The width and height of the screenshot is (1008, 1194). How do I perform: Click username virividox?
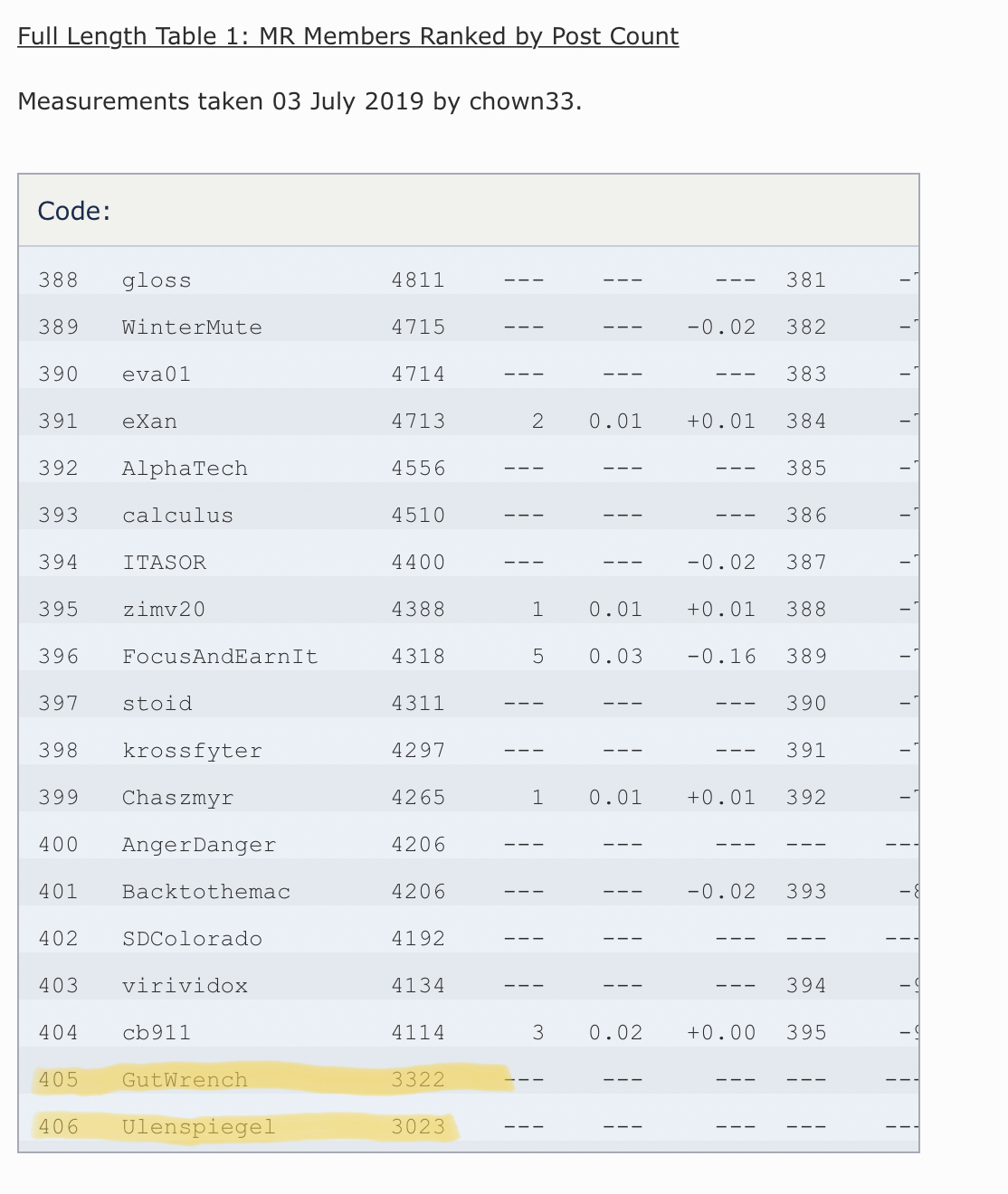pyautogui.click(x=185, y=986)
